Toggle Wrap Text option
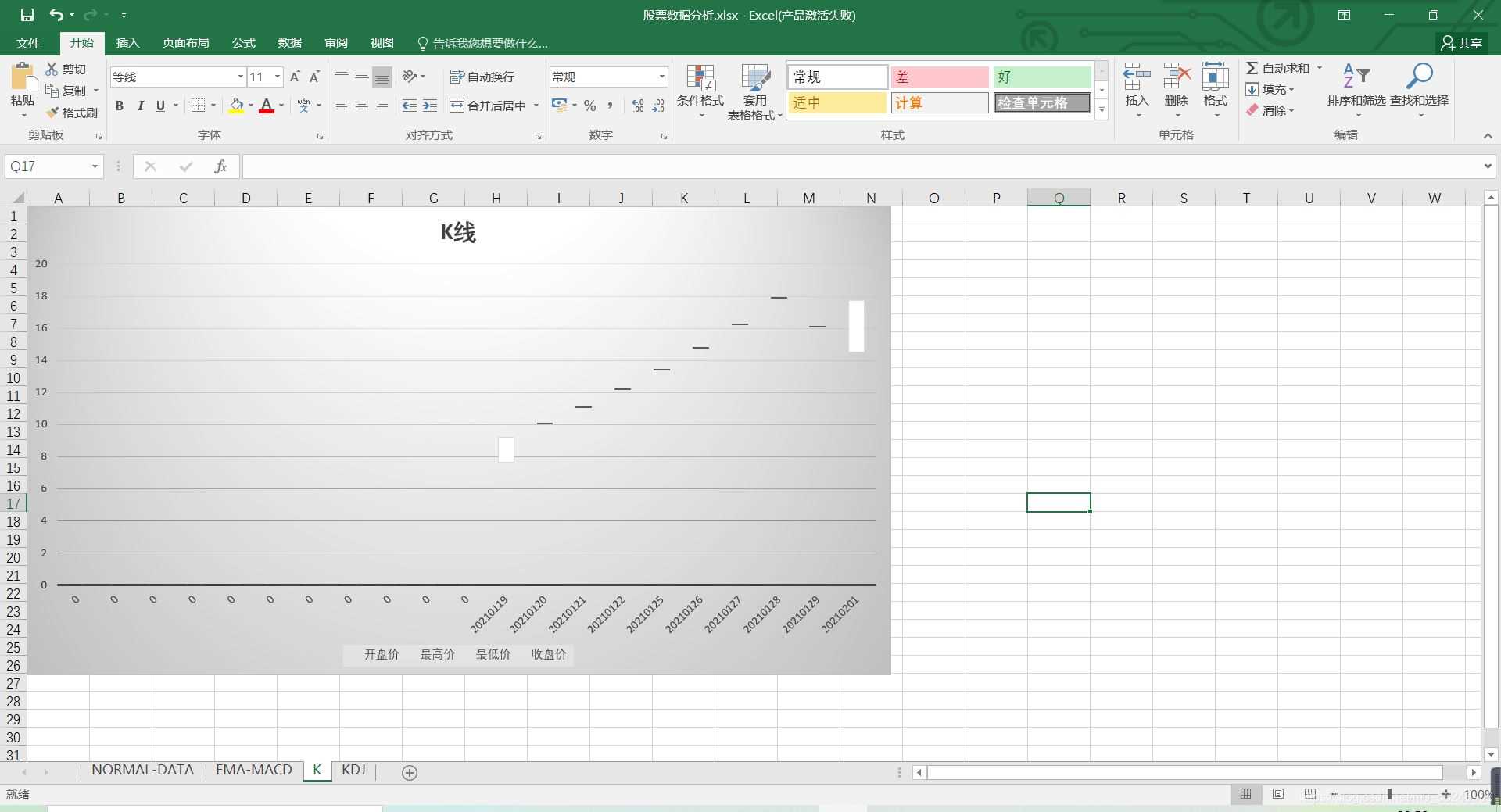 coord(482,77)
